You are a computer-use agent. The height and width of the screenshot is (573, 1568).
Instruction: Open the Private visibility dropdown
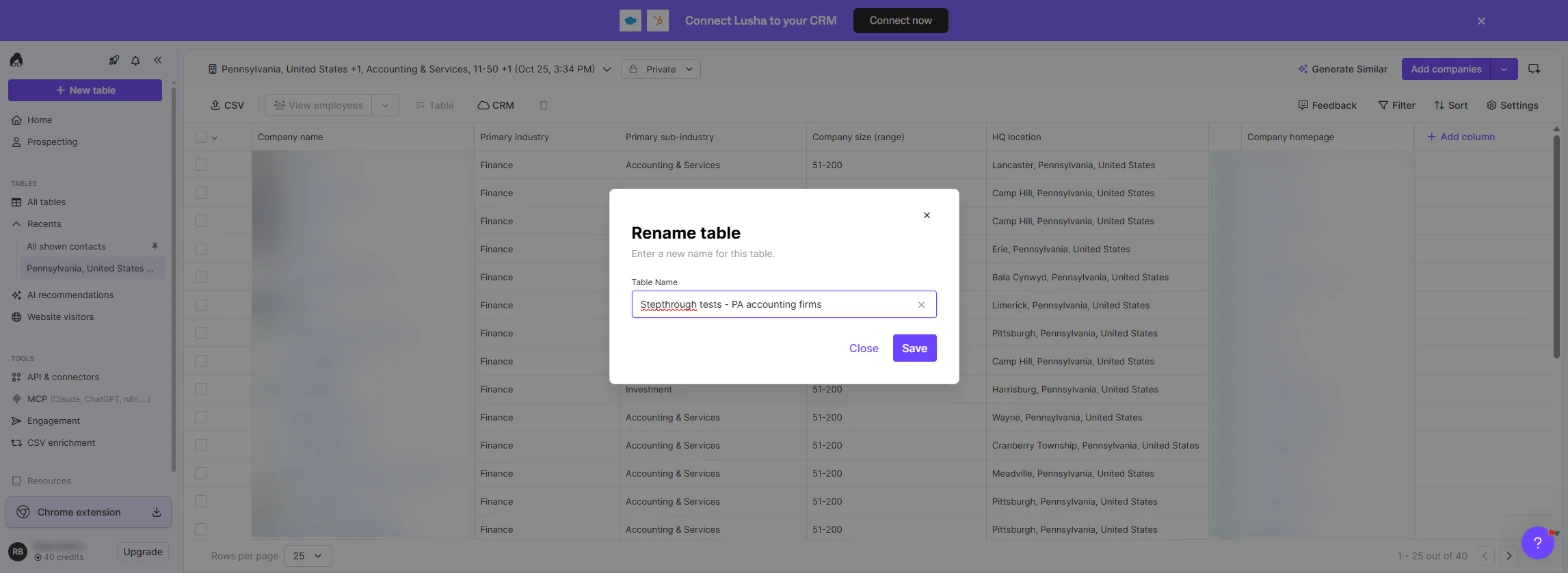click(x=660, y=69)
